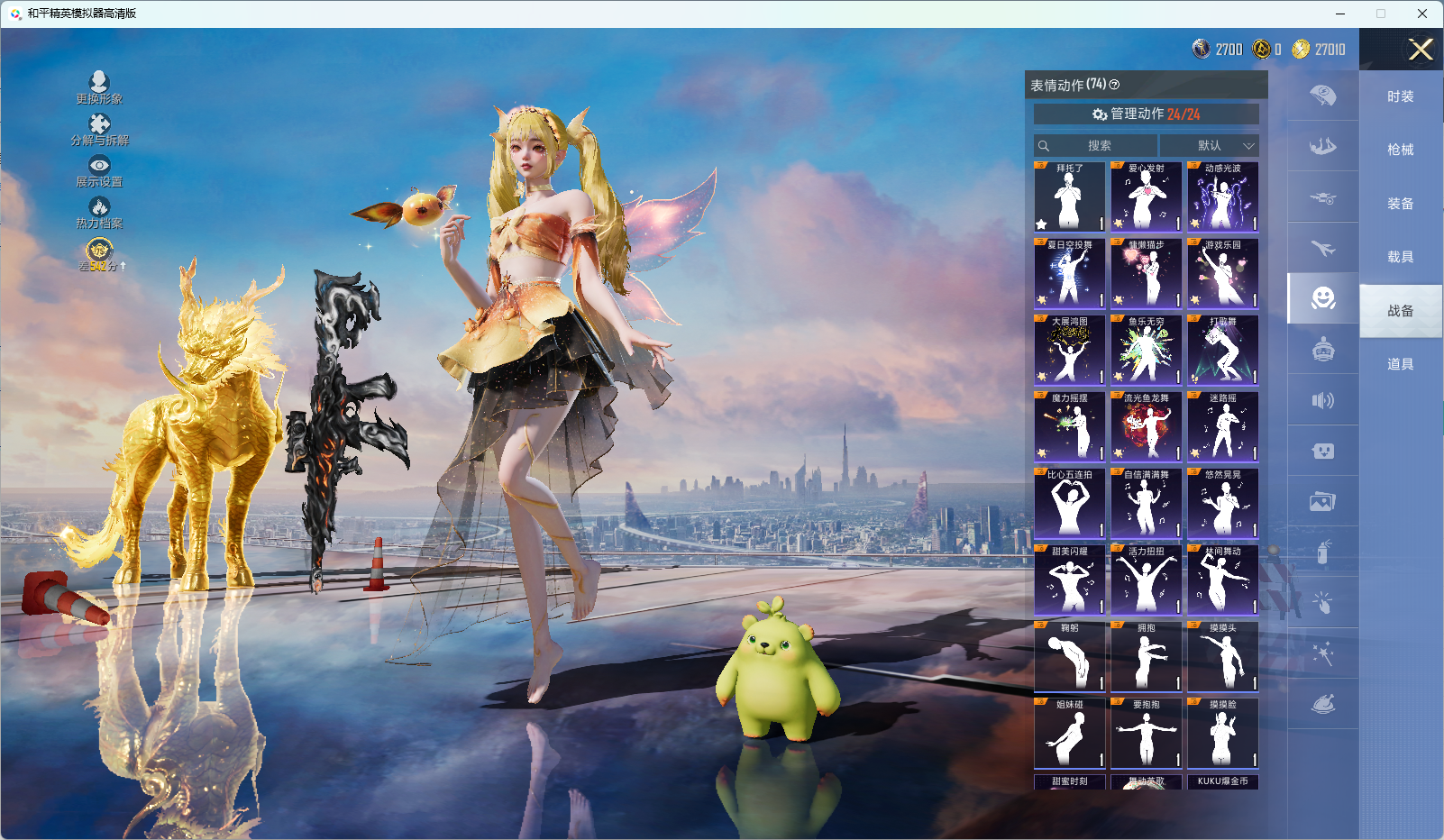Screen dimensions: 1444x840
Task: Select the photo backgrounds category icon
Action: pos(1323,501)
